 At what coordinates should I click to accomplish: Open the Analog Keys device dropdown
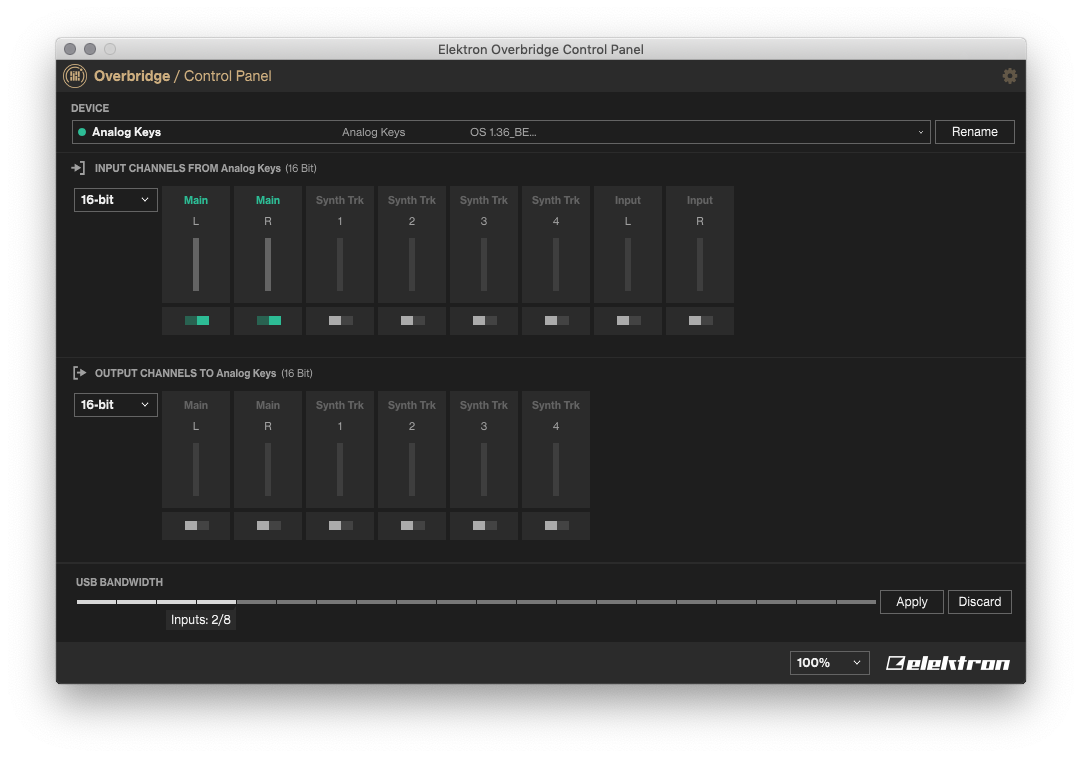point(501,132)
